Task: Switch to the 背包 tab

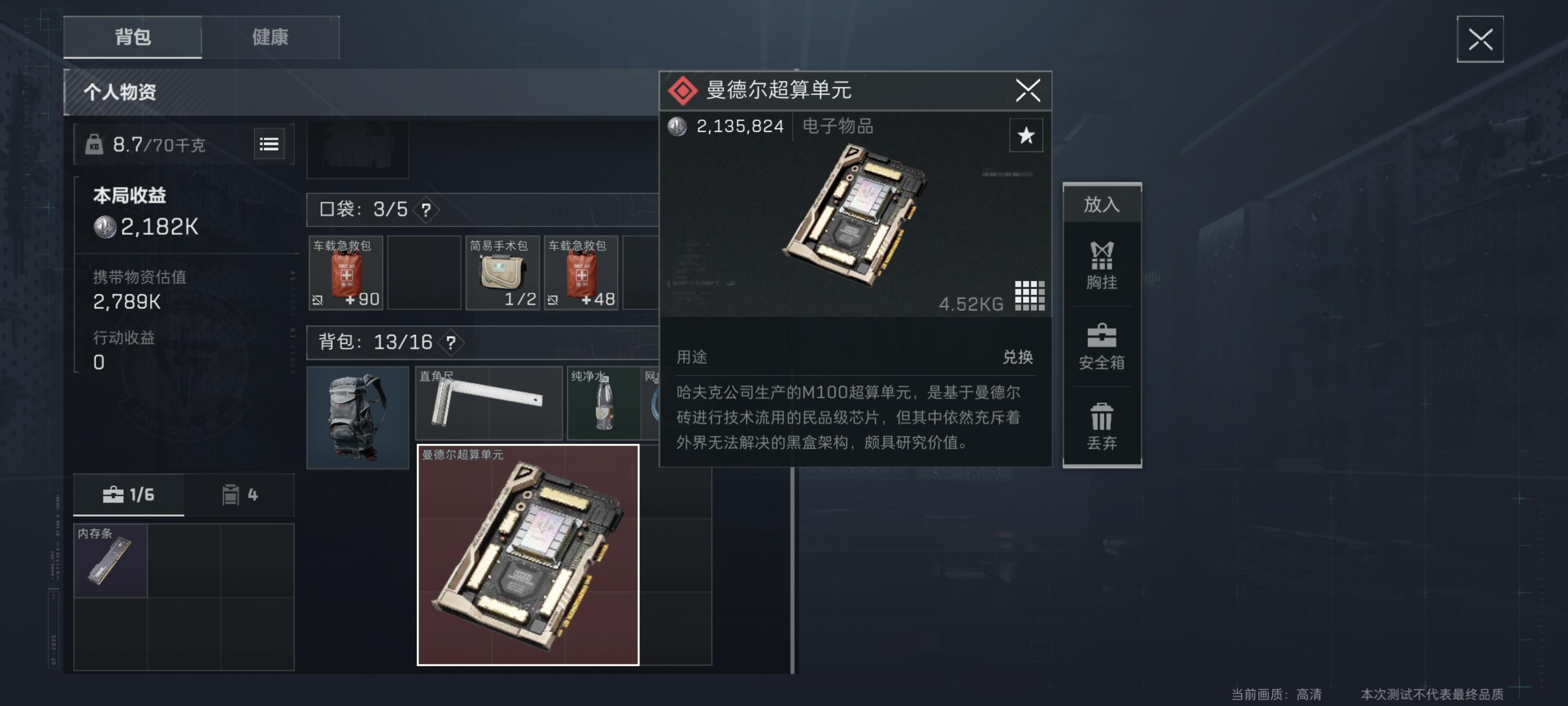Action: coord(133,37)
